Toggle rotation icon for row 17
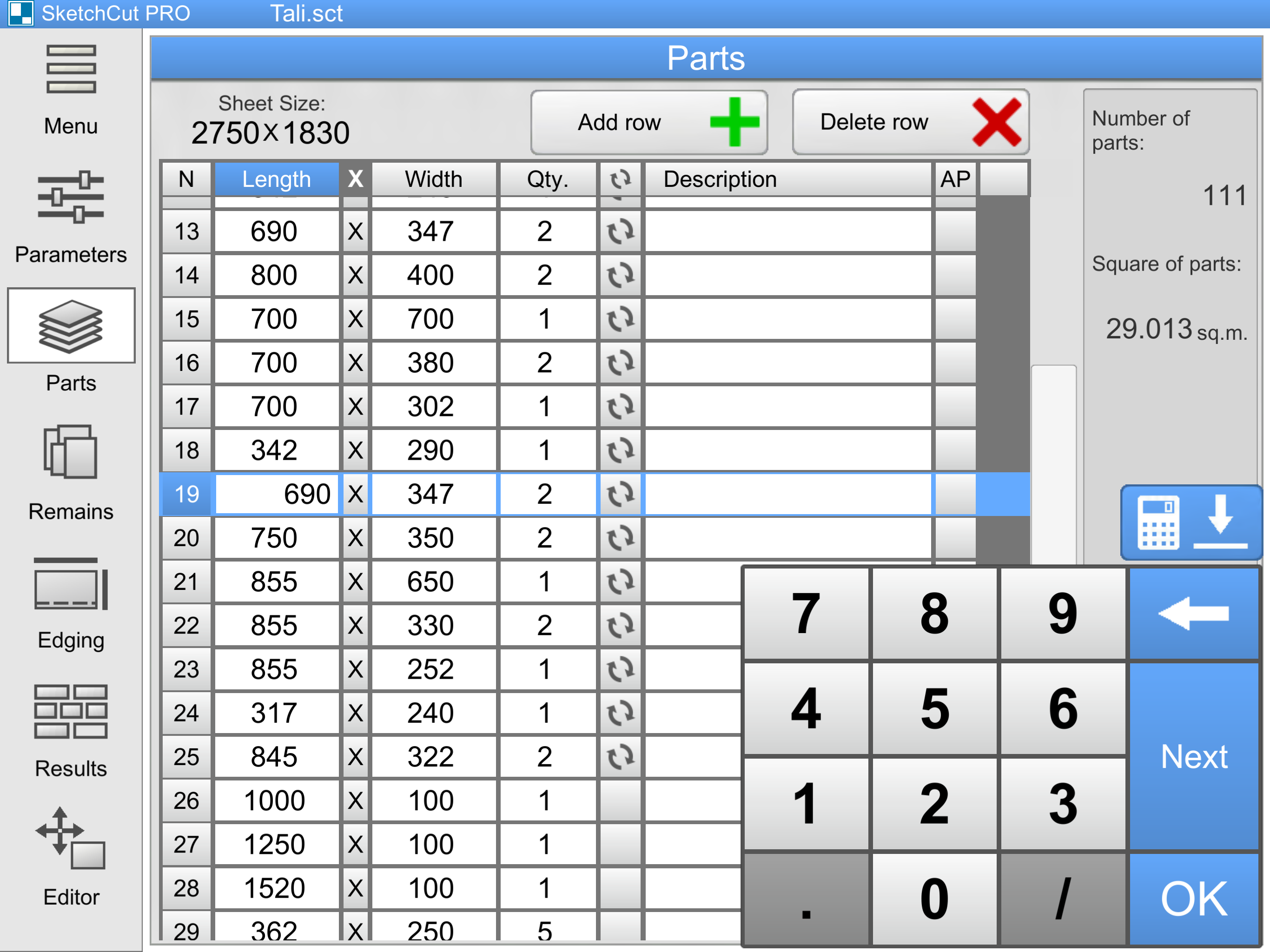 [x=621, y=407]
